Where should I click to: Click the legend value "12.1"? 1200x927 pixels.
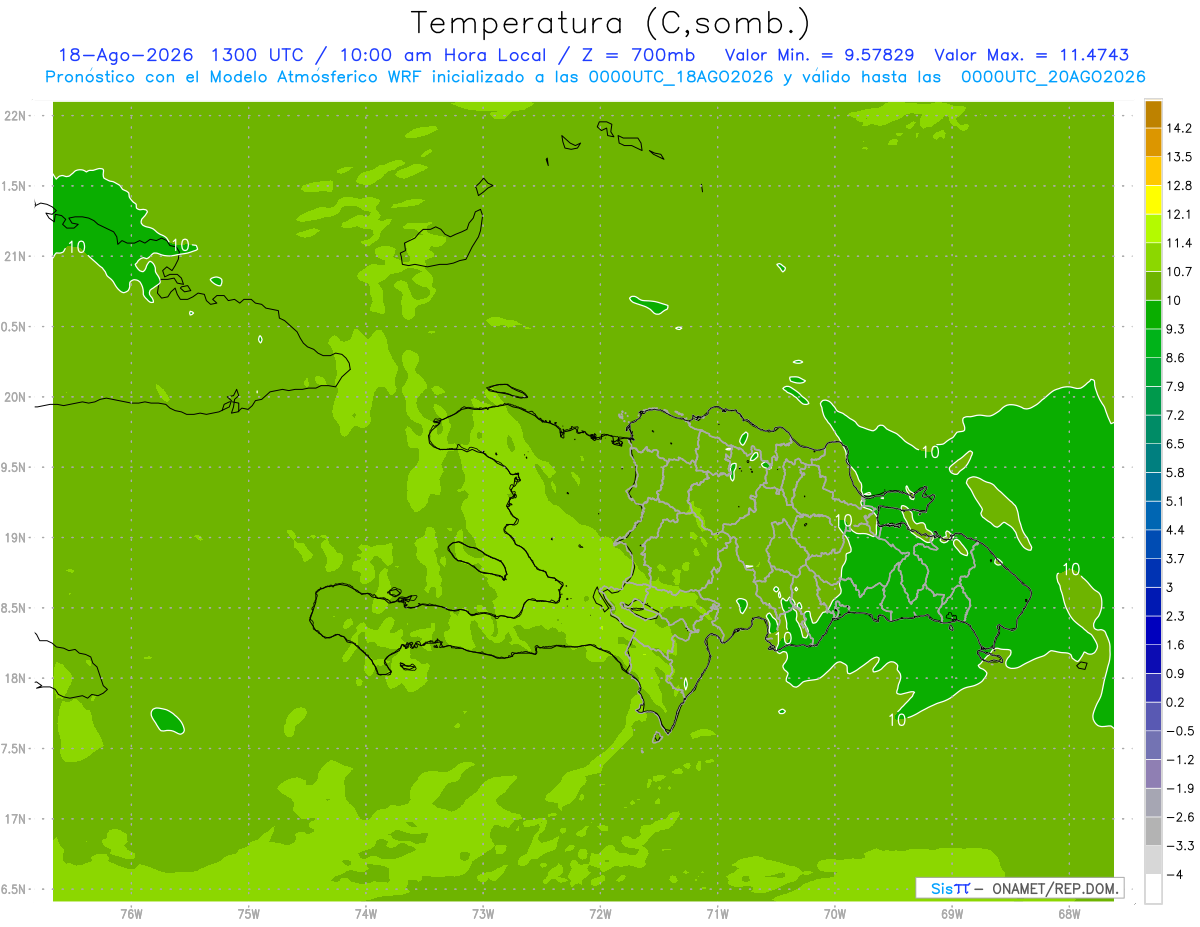click(x=1180, y=214)
